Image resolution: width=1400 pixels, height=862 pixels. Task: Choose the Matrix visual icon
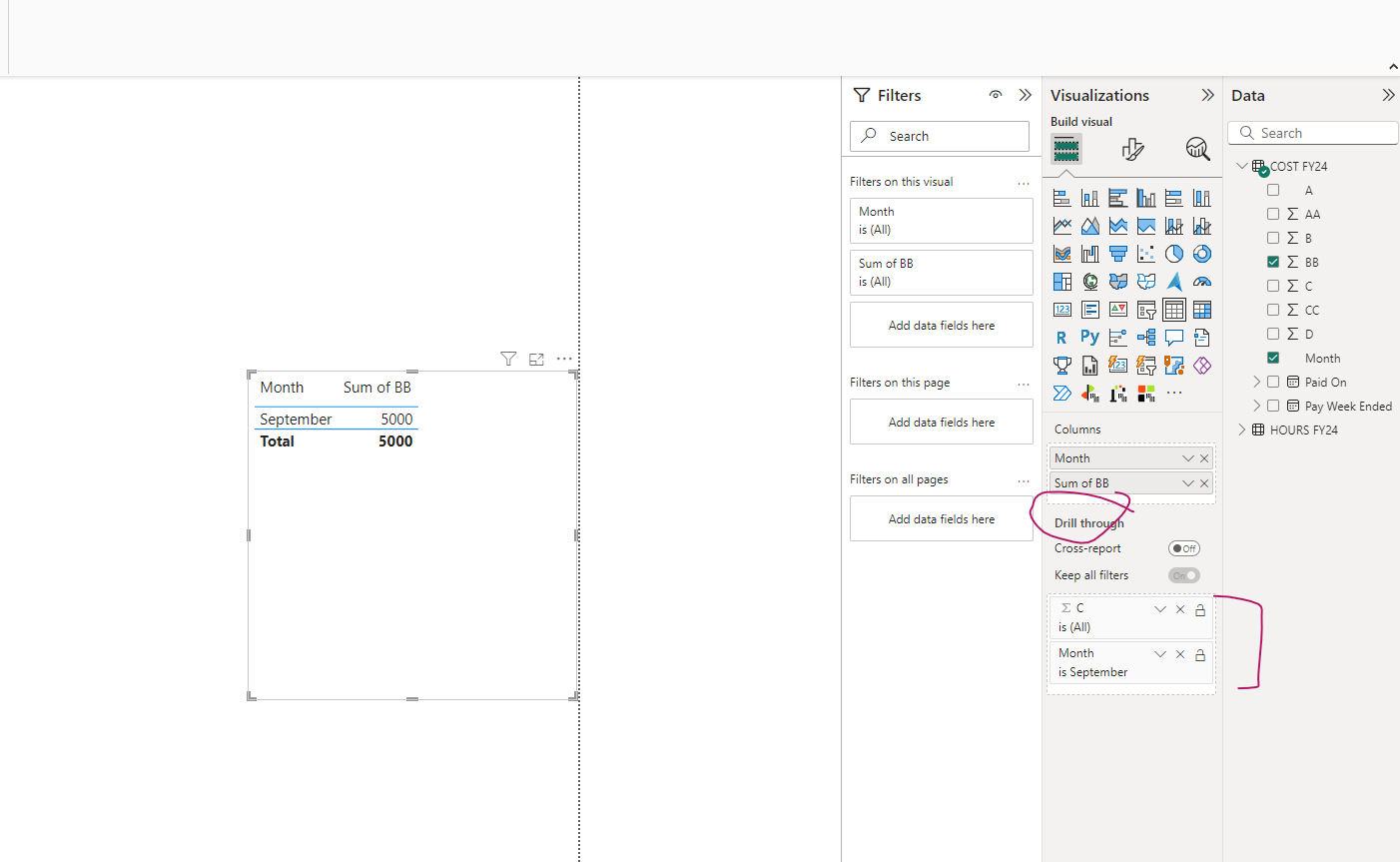(x=1202, y=310)
